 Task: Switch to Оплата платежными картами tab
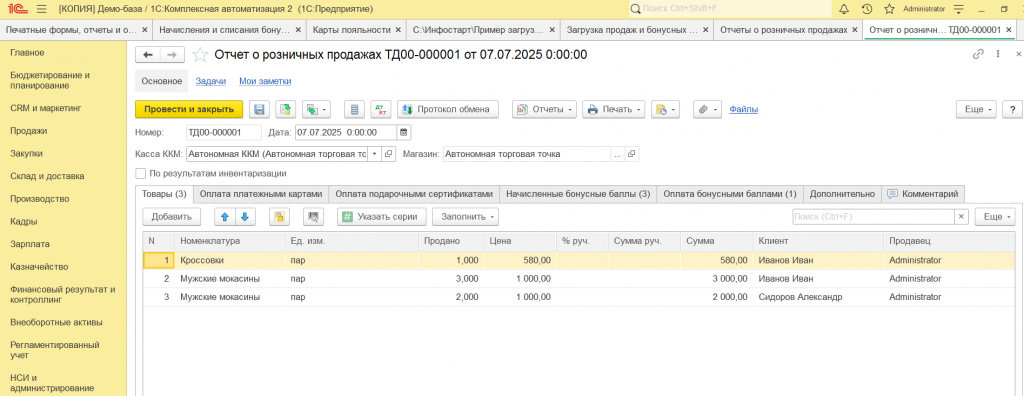coord(261,194)
